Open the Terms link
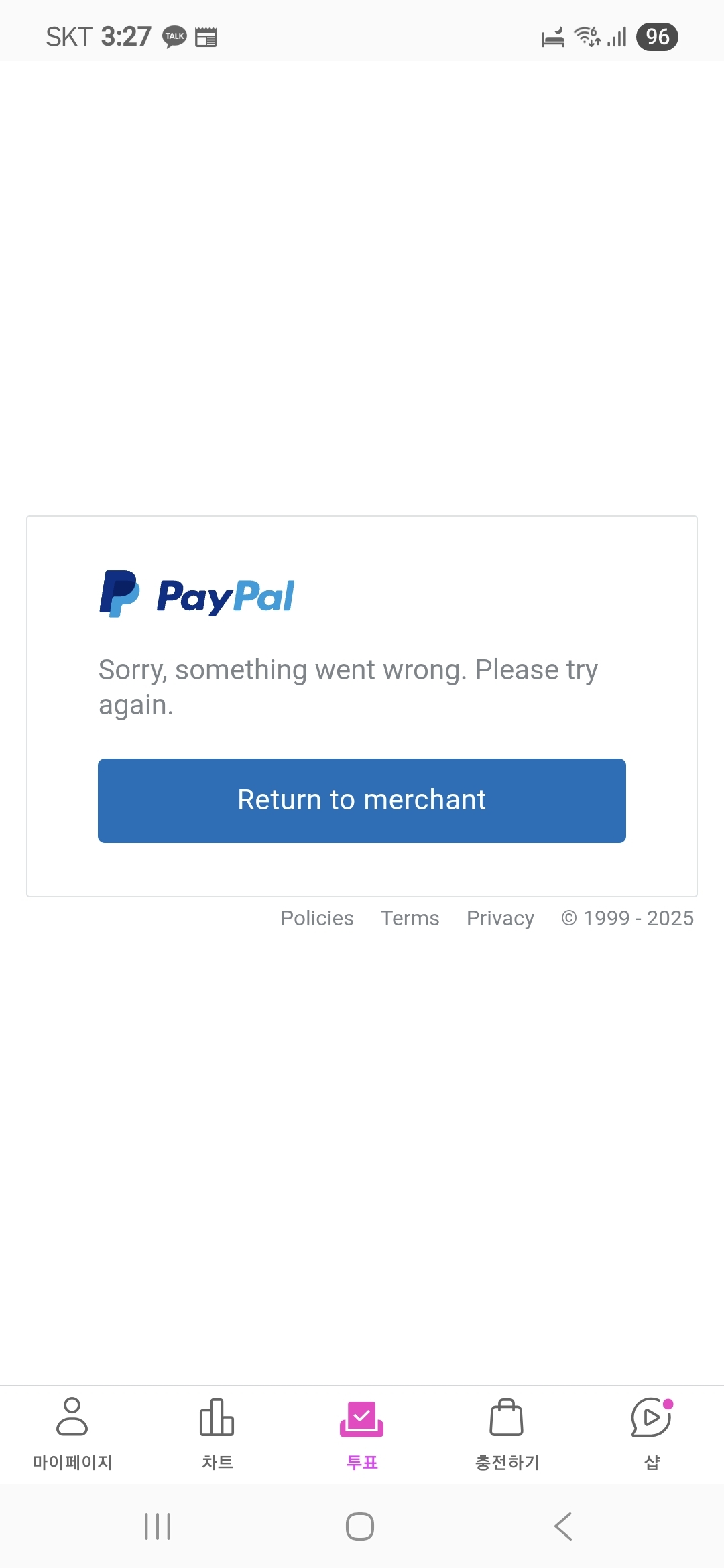 point(410,918)
